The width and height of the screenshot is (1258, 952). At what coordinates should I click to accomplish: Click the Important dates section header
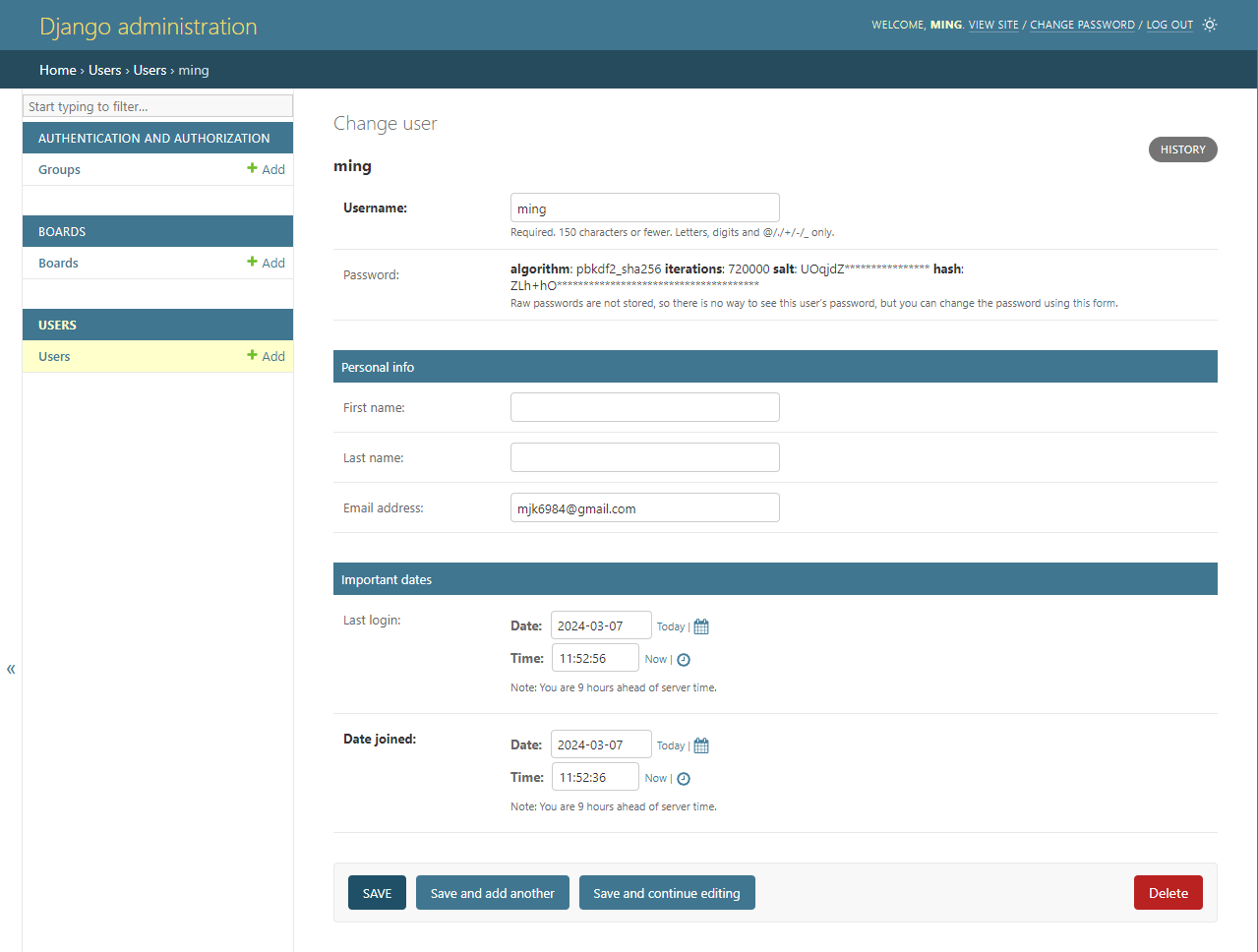(x=775, y=579)
